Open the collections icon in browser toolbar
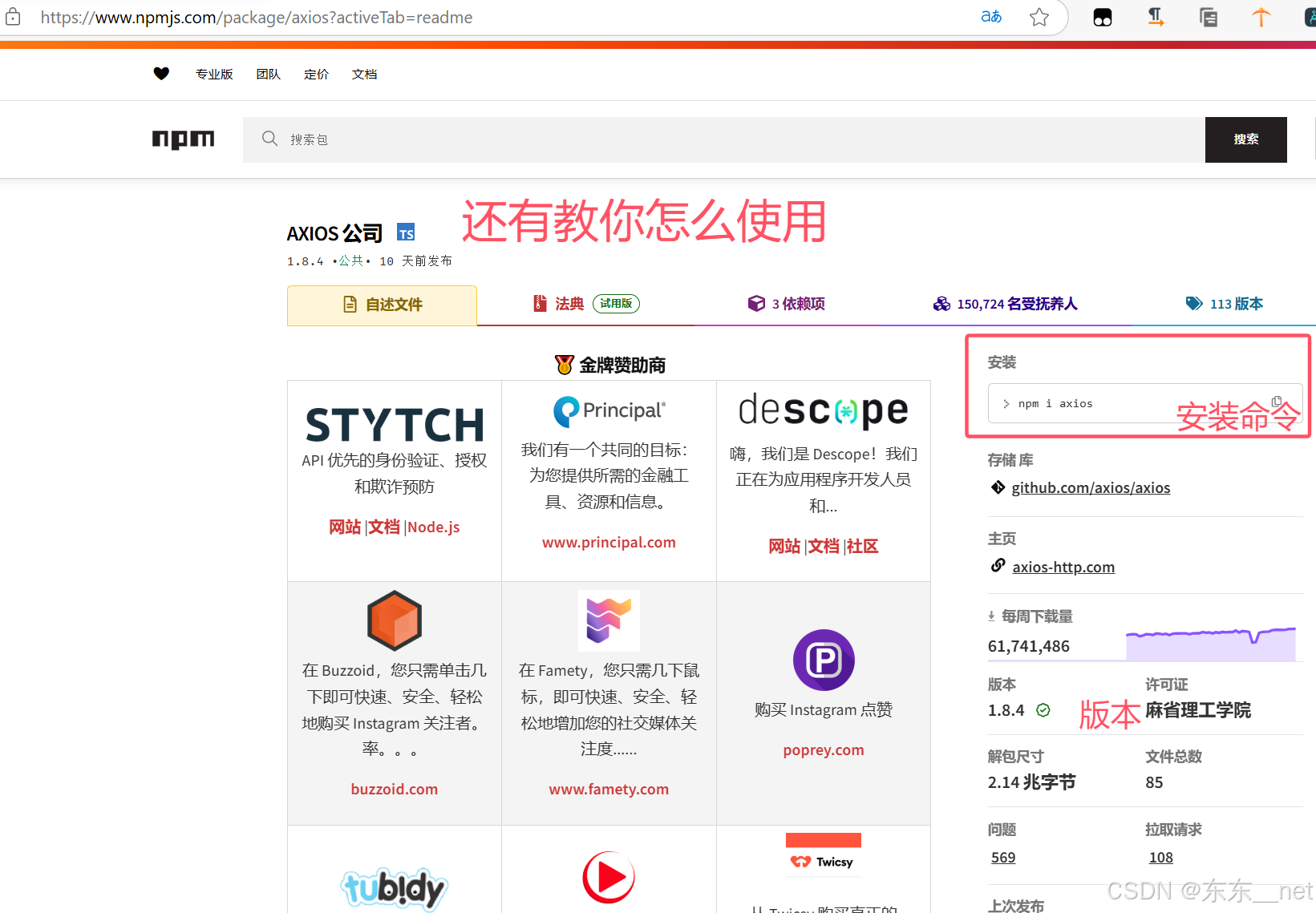The width and height of the screenshot is (1316, 913). click(1209, 17)
